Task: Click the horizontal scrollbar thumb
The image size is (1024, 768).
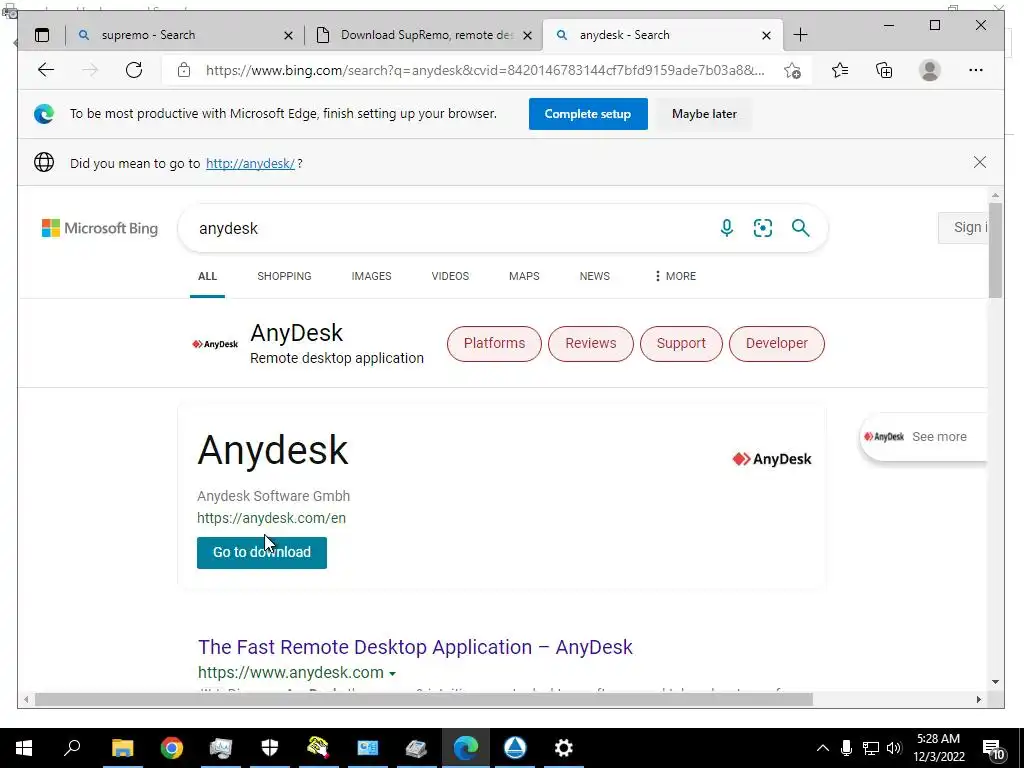Action: point(424,699)
